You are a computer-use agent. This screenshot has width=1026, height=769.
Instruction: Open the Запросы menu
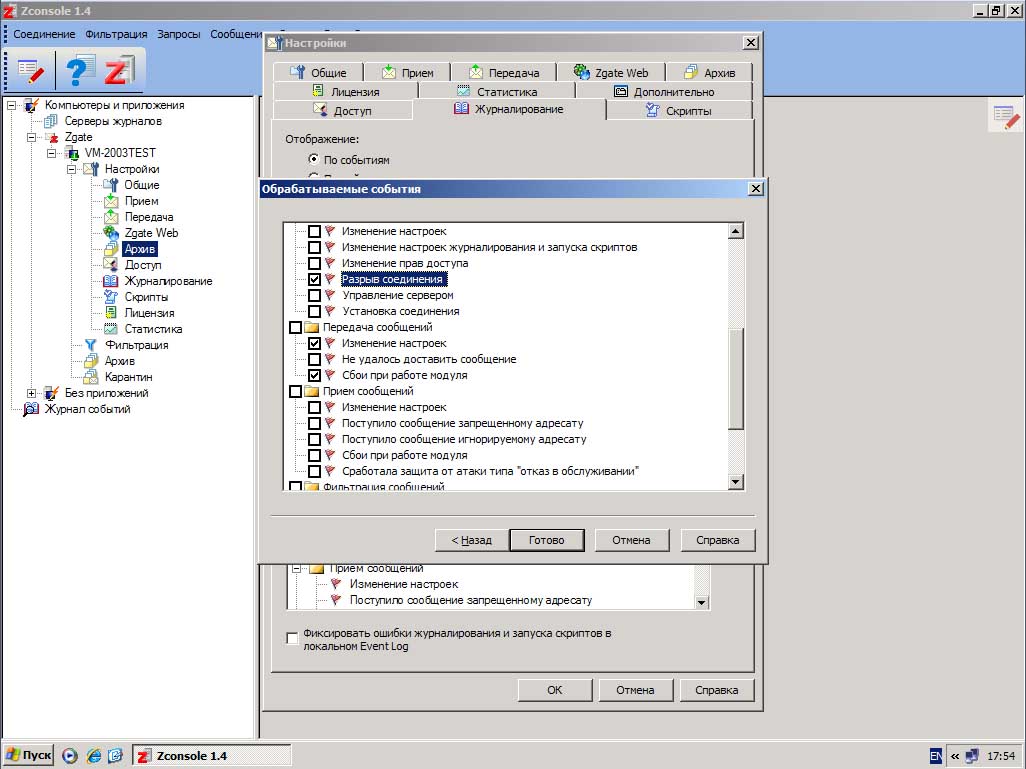[x=179, y=34]
